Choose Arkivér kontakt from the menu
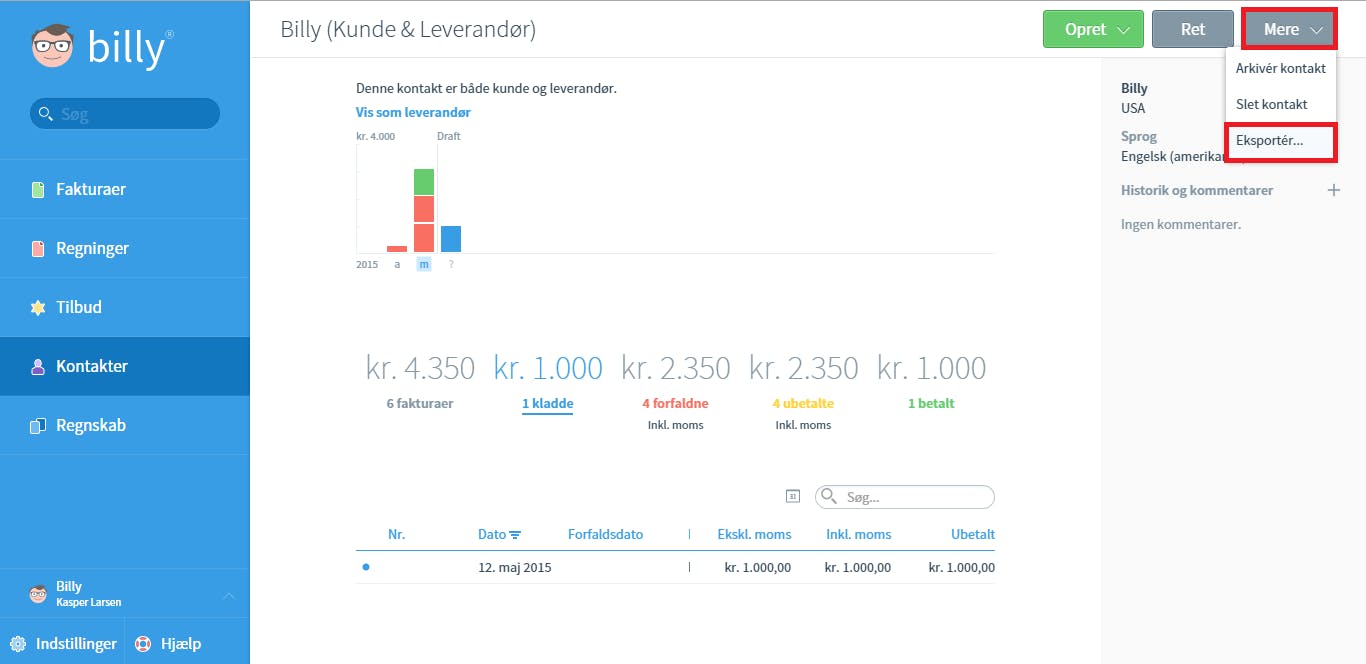Screen dimensions: 1366x664 click(x=1281, y=69)
